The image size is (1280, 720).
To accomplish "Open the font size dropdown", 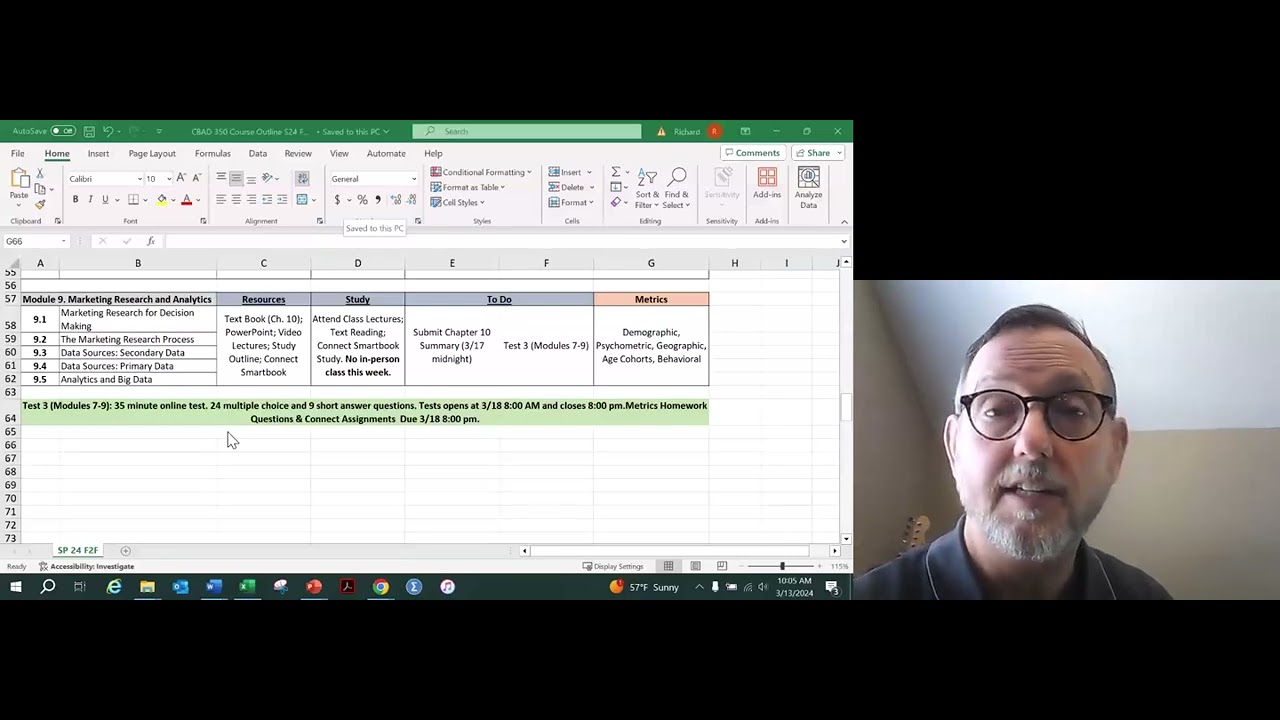I will tap(168, 179).
